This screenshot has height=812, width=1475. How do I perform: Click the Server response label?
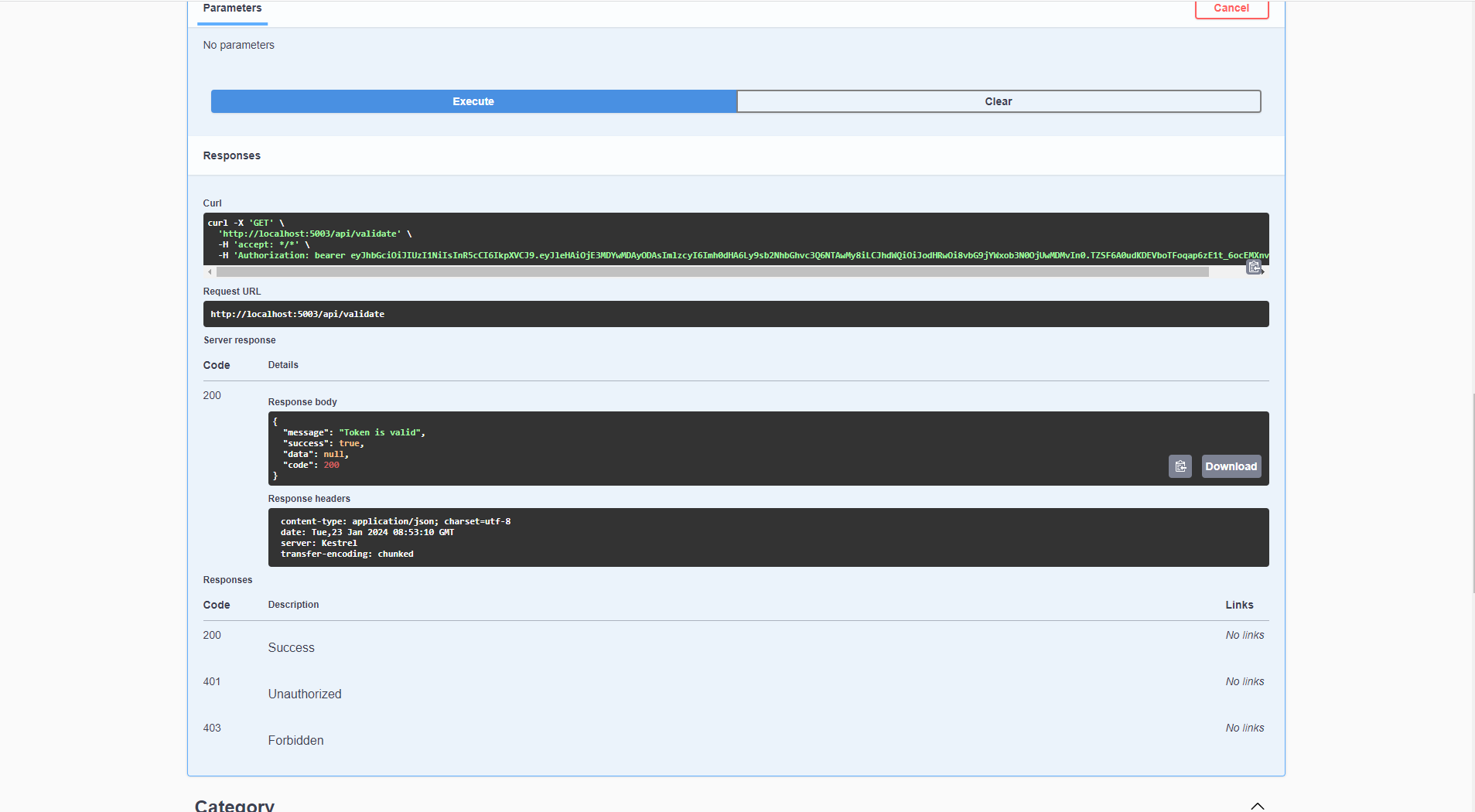point(240,340)
